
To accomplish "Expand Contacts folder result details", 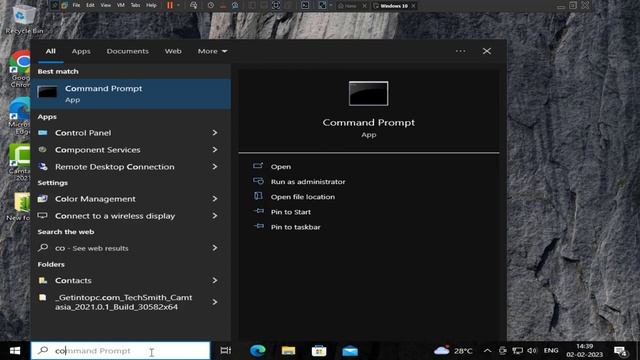I will tap(215, 280).
